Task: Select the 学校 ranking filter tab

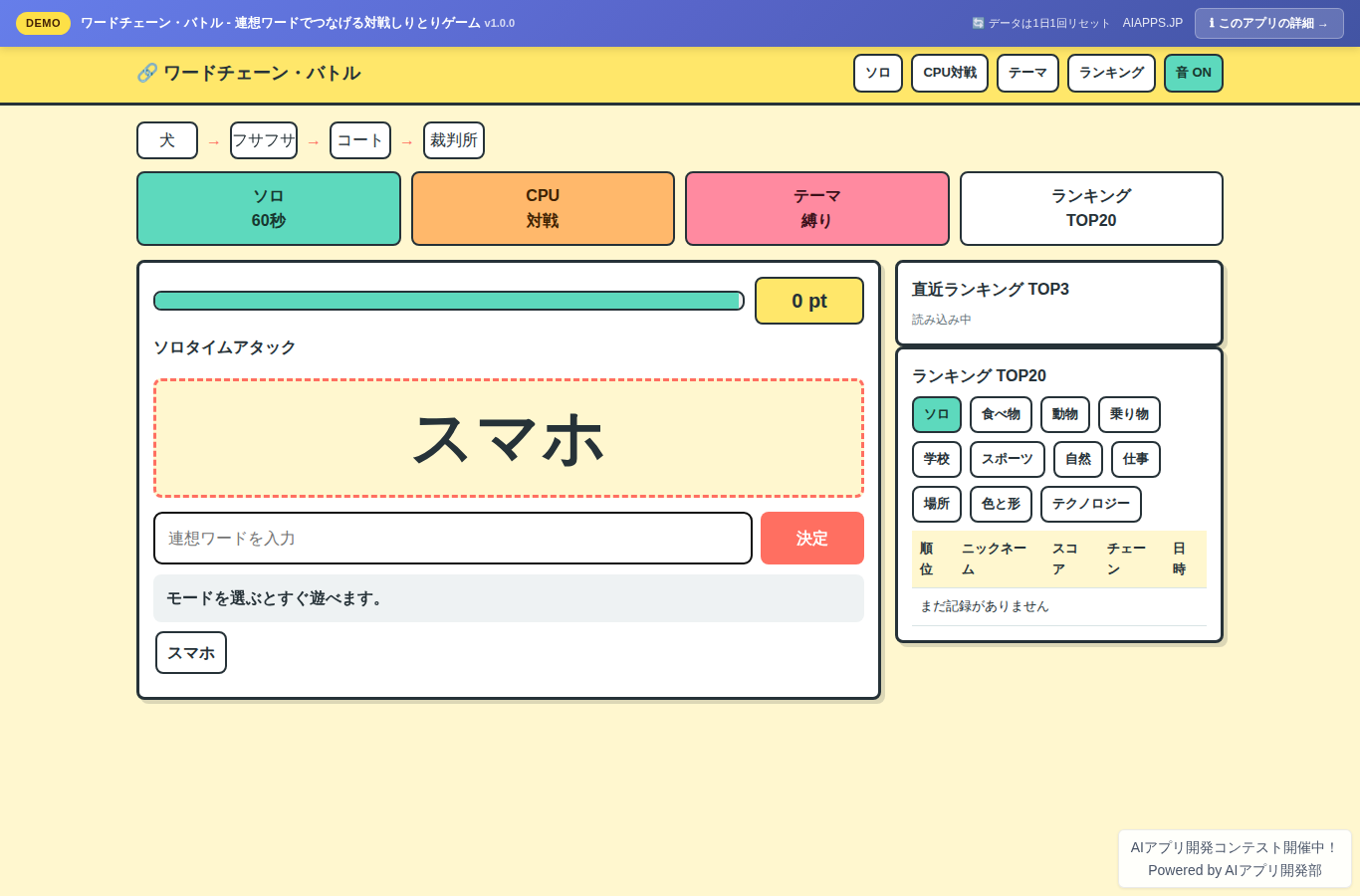Action: point(937,459)
